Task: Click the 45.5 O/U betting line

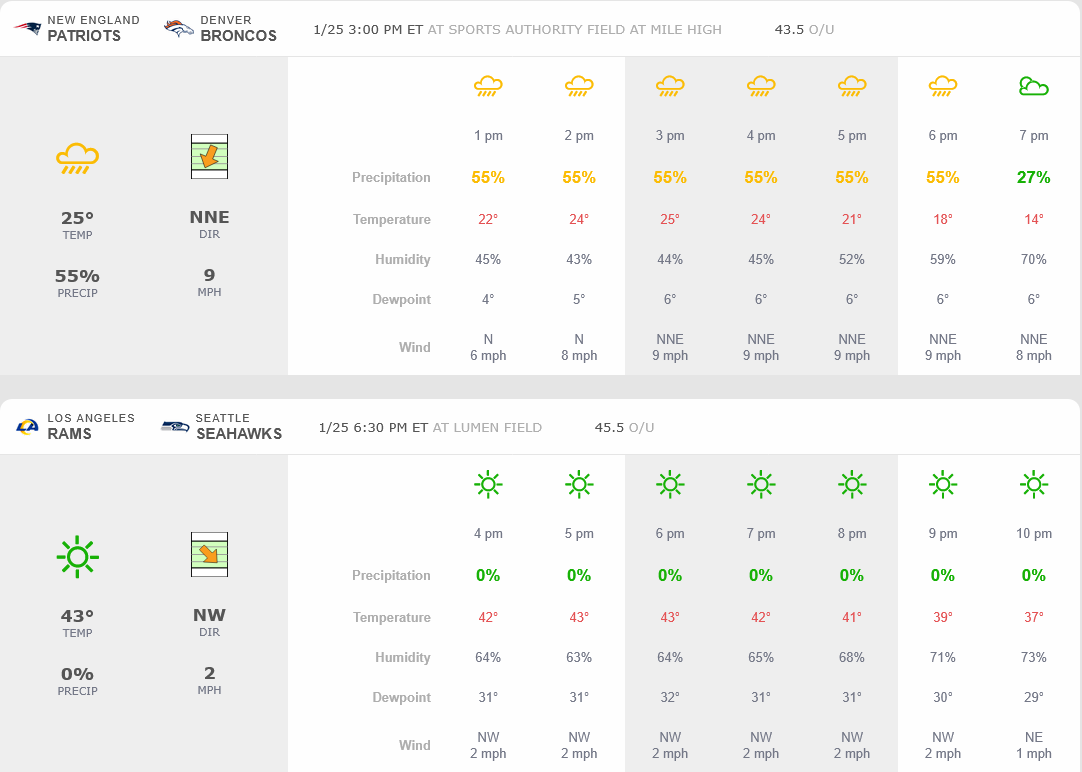Action: (x=624, y=427)
